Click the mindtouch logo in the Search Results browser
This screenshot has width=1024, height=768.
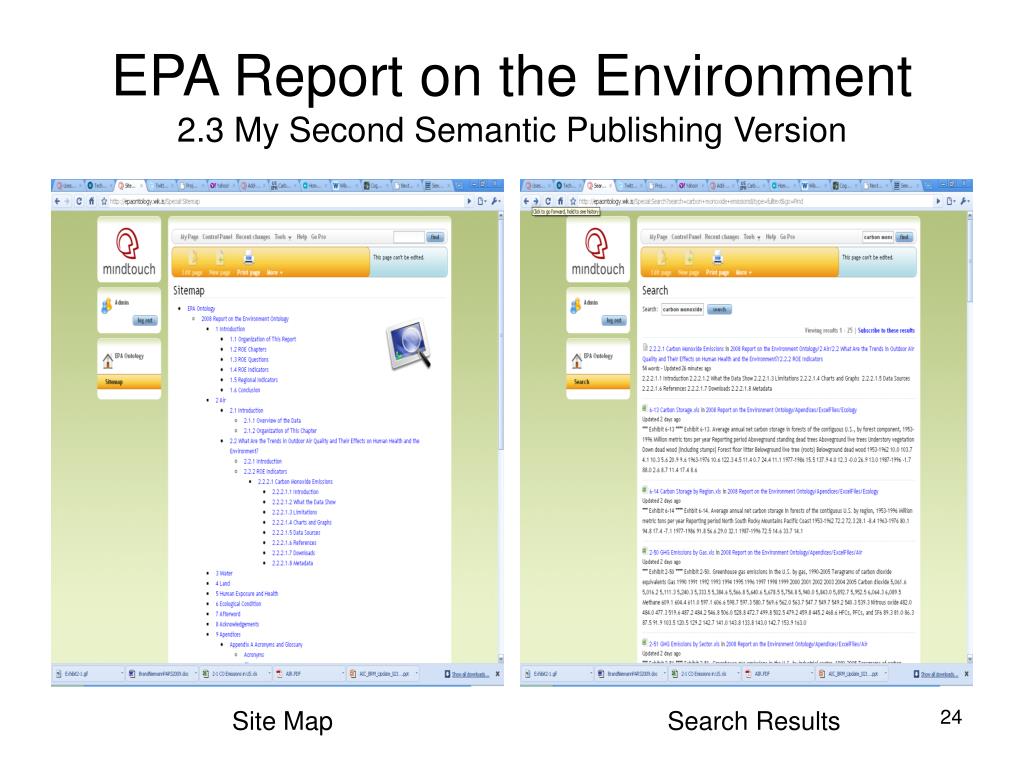tap(598, 251)
